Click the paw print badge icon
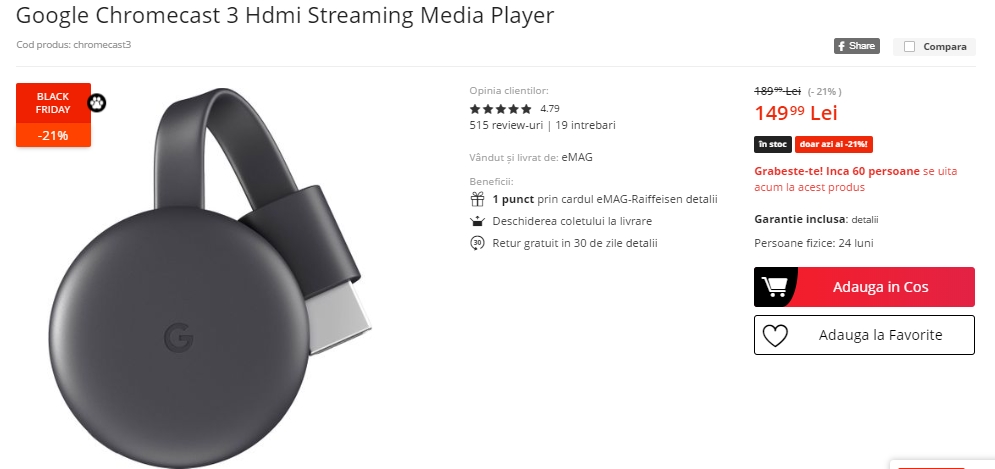Screen dimensions: 995x469 pyautogui.click(x=97, y=102)
